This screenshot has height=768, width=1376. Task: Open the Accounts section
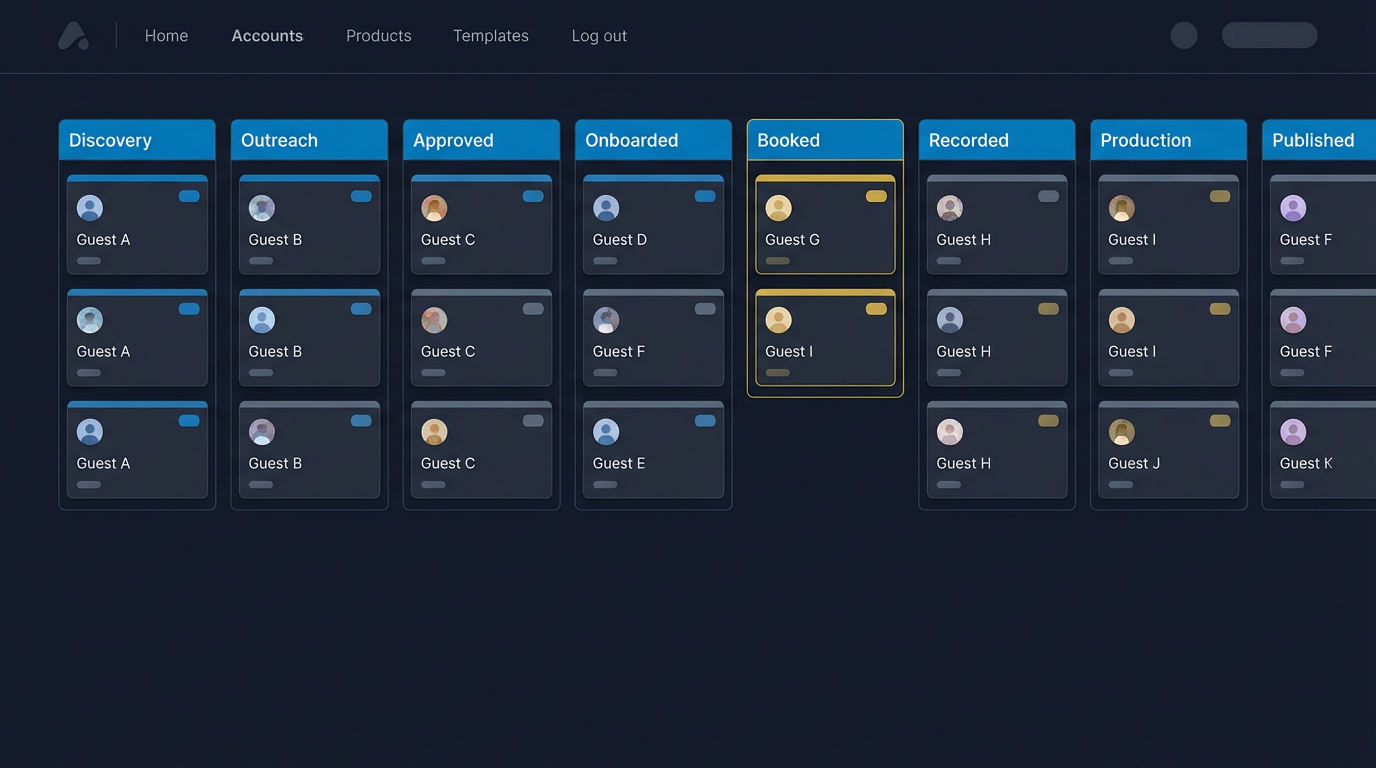267,36
